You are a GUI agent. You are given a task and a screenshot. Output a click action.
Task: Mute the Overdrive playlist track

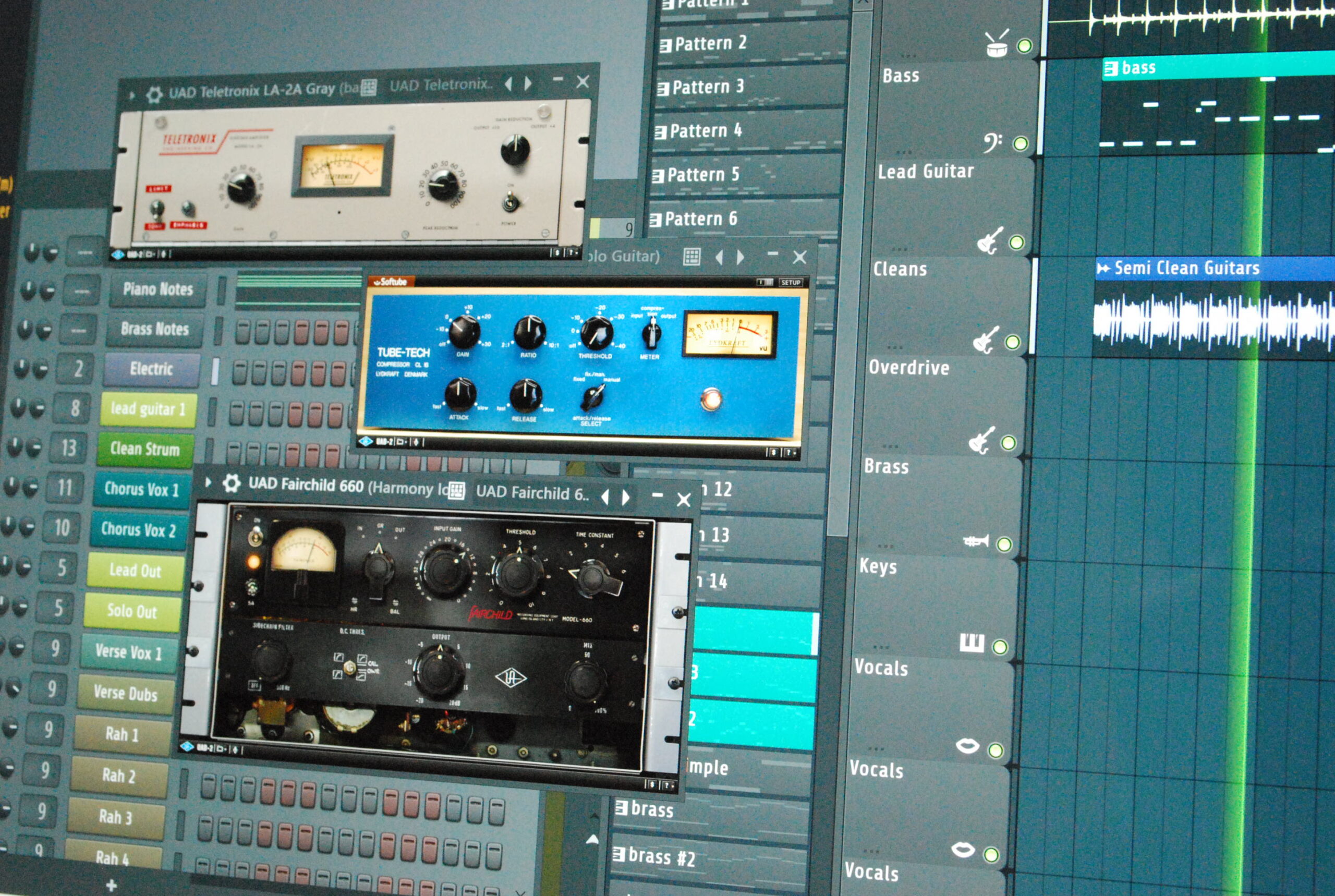[1008, 442]
